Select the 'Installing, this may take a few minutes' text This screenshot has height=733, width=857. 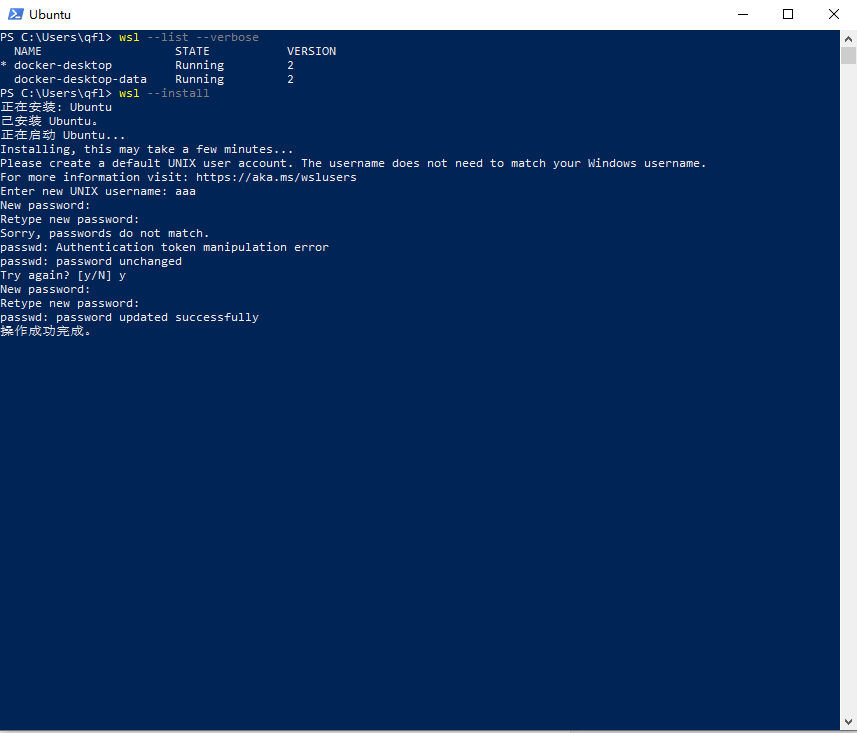click(x=147, y=149)
